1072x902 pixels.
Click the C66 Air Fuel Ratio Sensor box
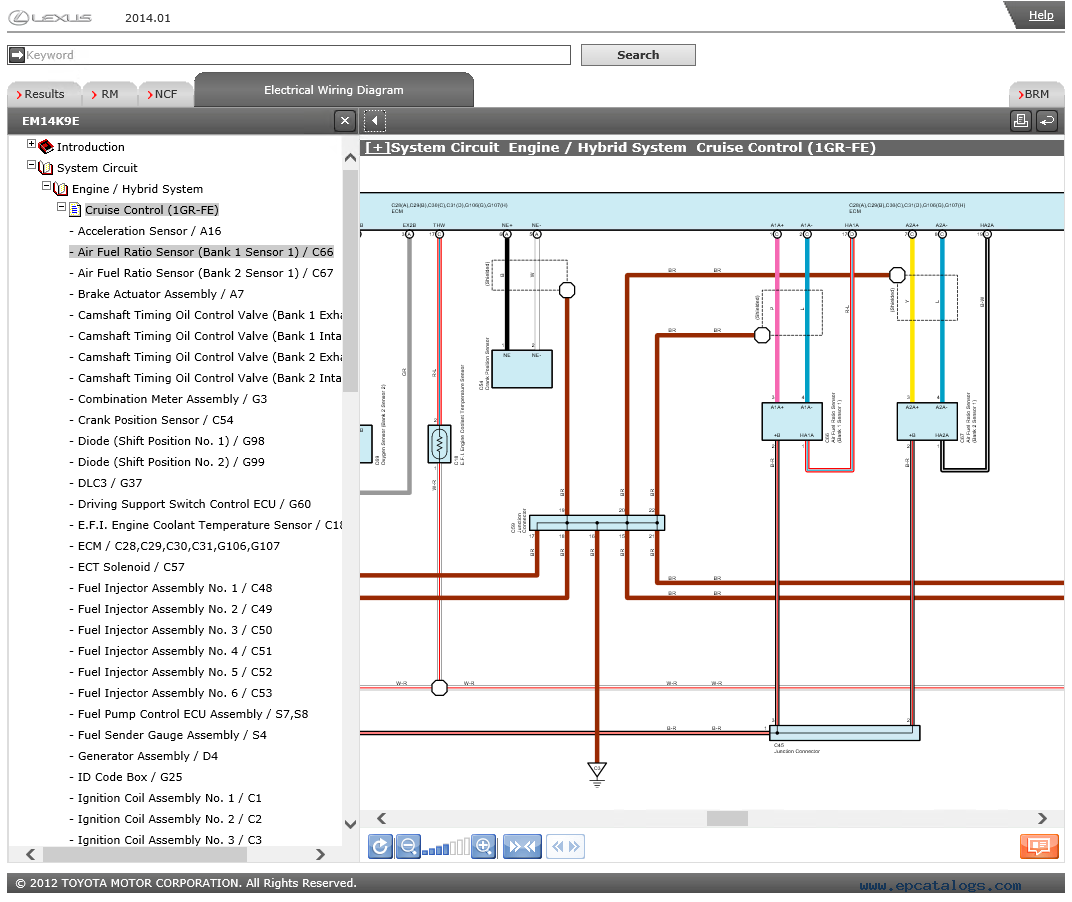(x=792, y=421)
